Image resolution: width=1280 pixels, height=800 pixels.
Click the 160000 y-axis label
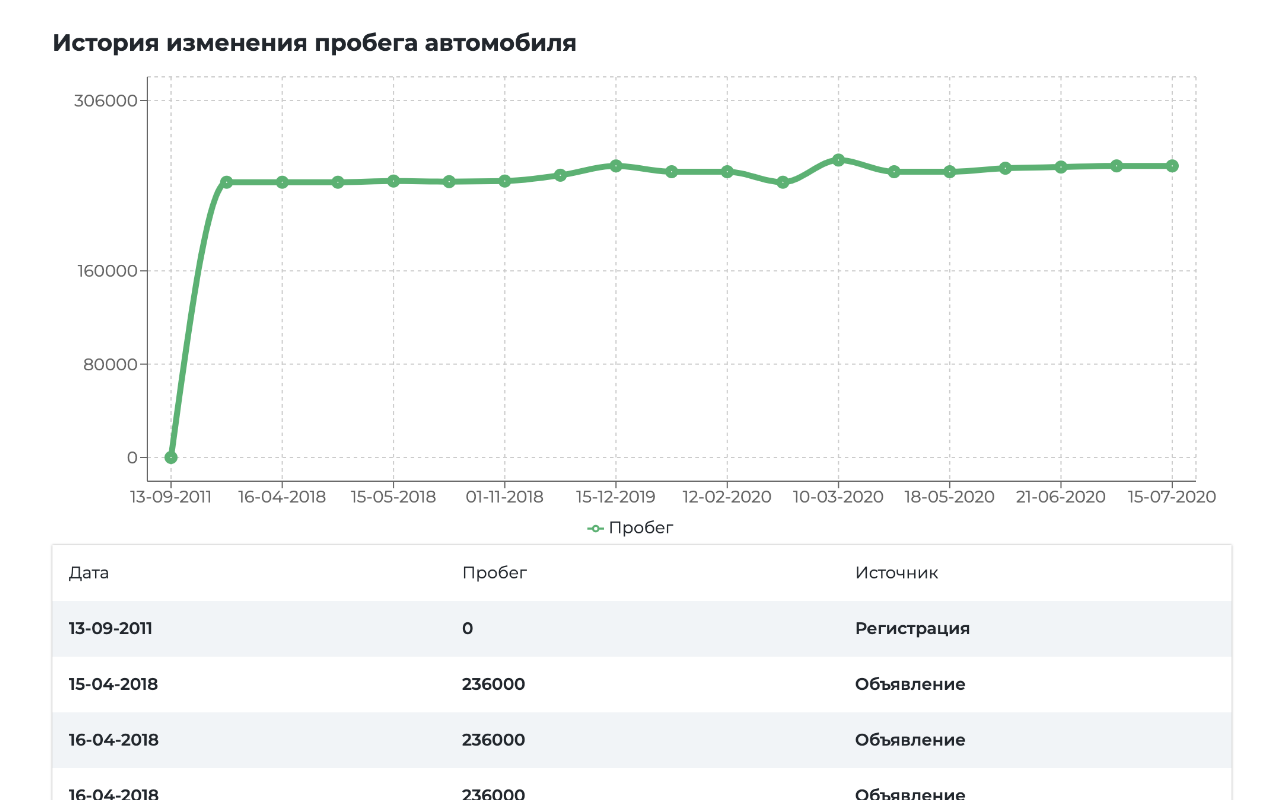pyautogui.click(x=106, y=271)
